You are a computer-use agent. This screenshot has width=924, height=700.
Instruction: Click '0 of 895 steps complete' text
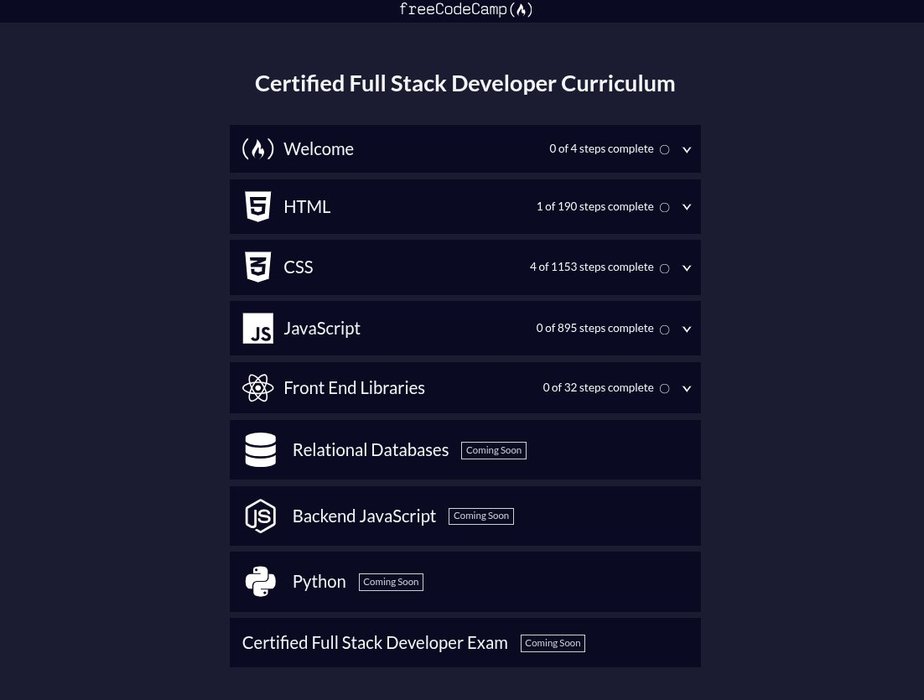pos(595,328)
